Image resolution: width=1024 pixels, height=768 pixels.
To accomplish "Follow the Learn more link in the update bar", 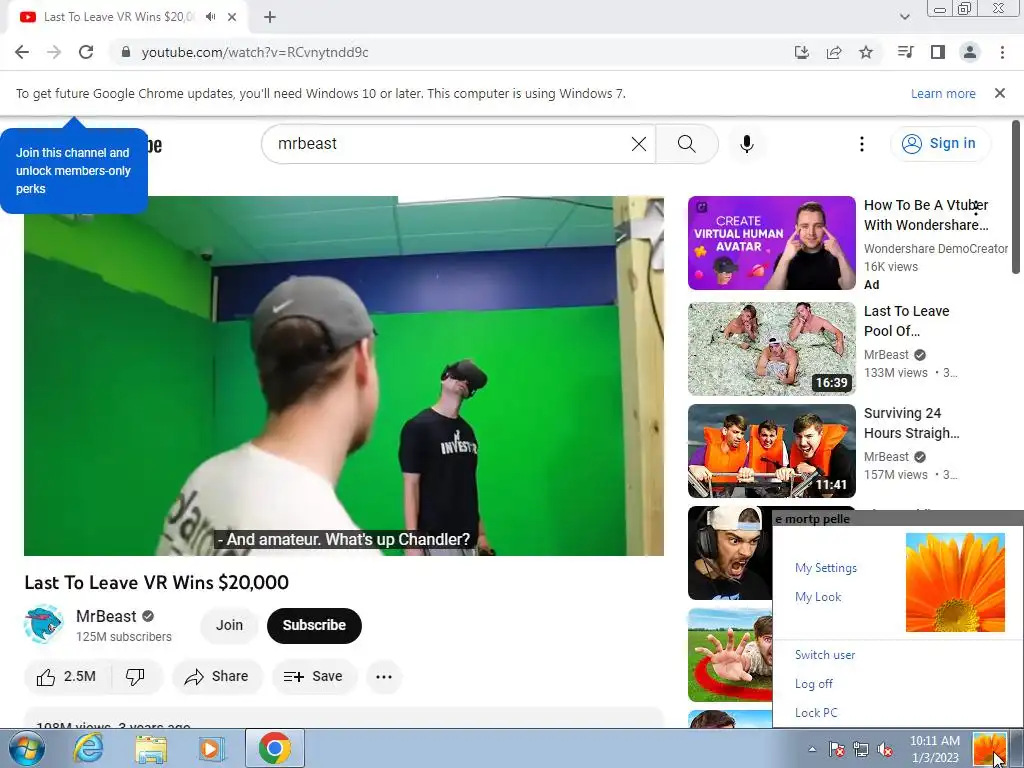I will click(x=943, y=93).
